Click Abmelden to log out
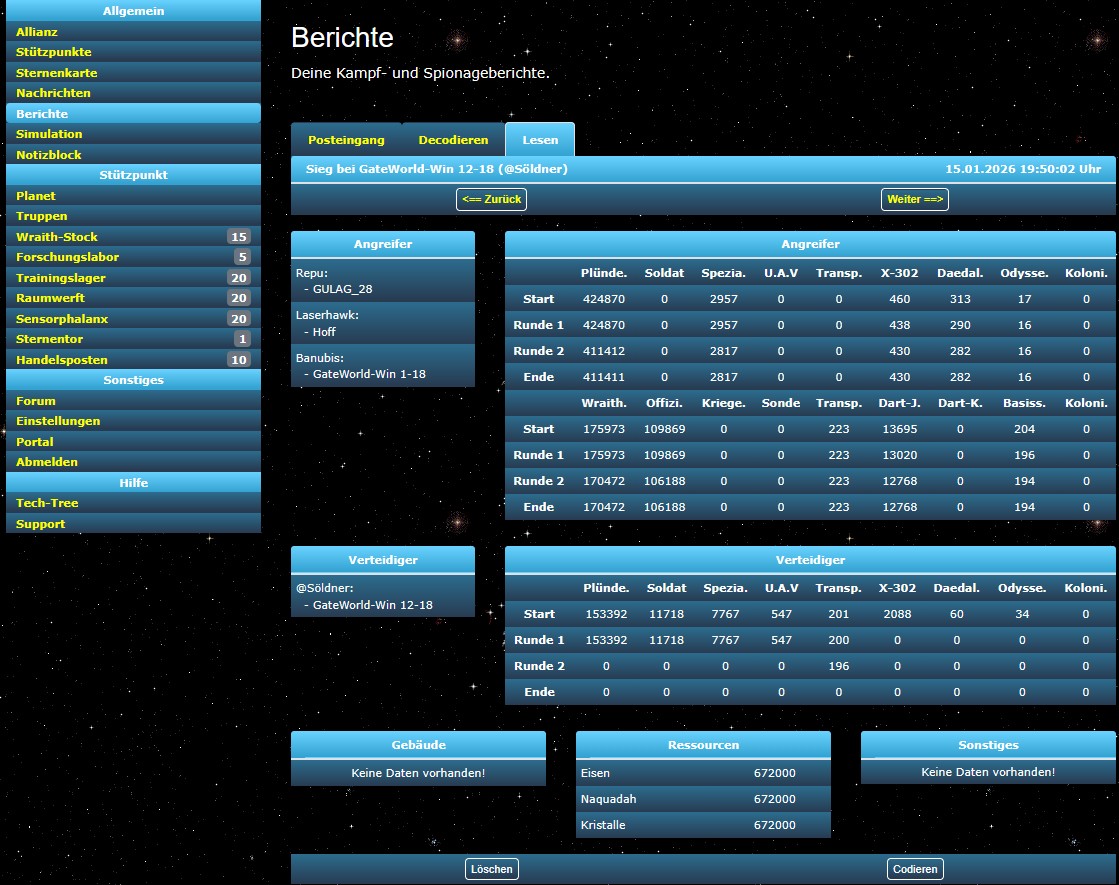Image resolution: width=1119 pixels, height=885 pixels. tap(47, 462)
